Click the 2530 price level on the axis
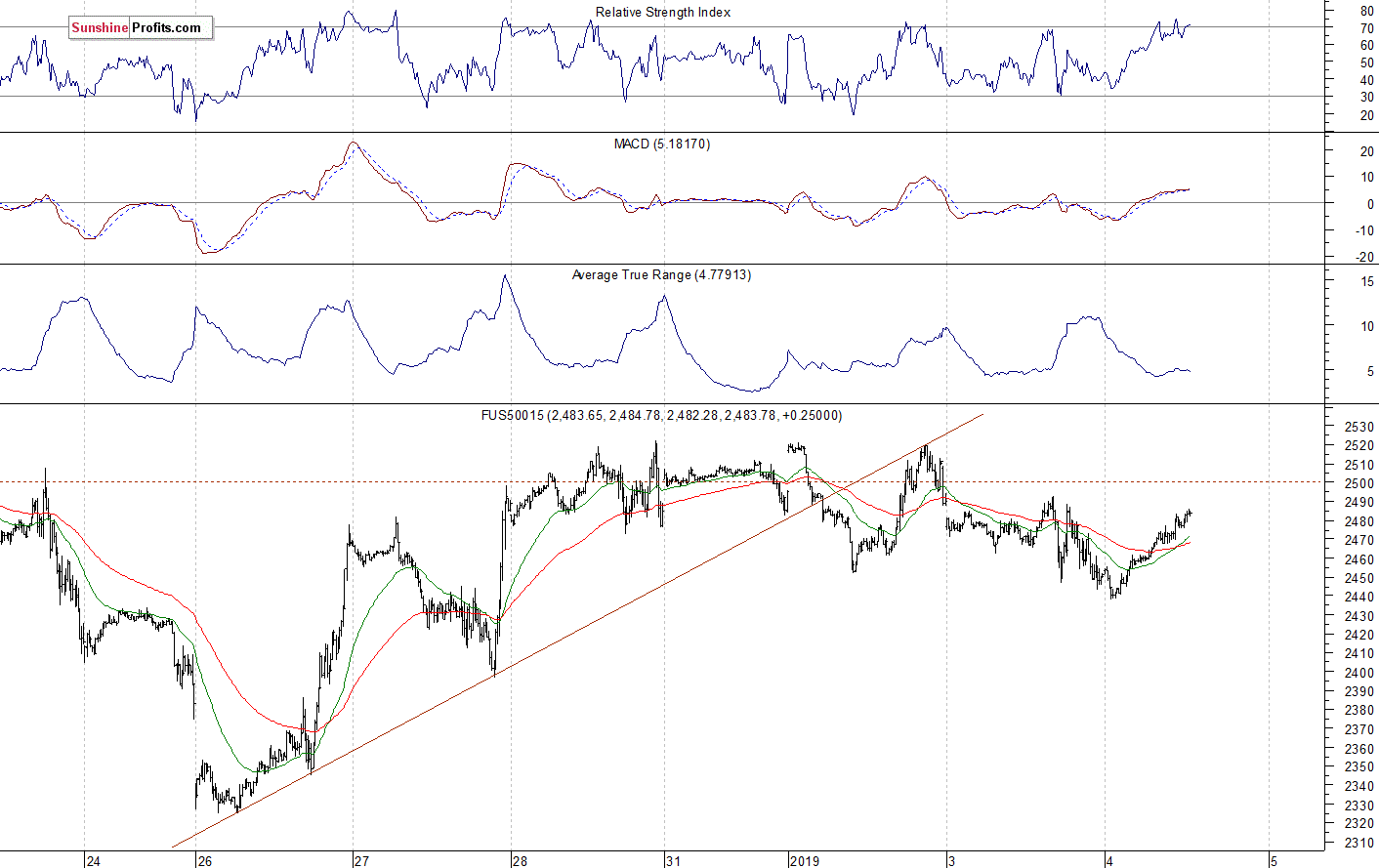The width and height of the screenshot is (1379, 868). tap(1359, 427)
